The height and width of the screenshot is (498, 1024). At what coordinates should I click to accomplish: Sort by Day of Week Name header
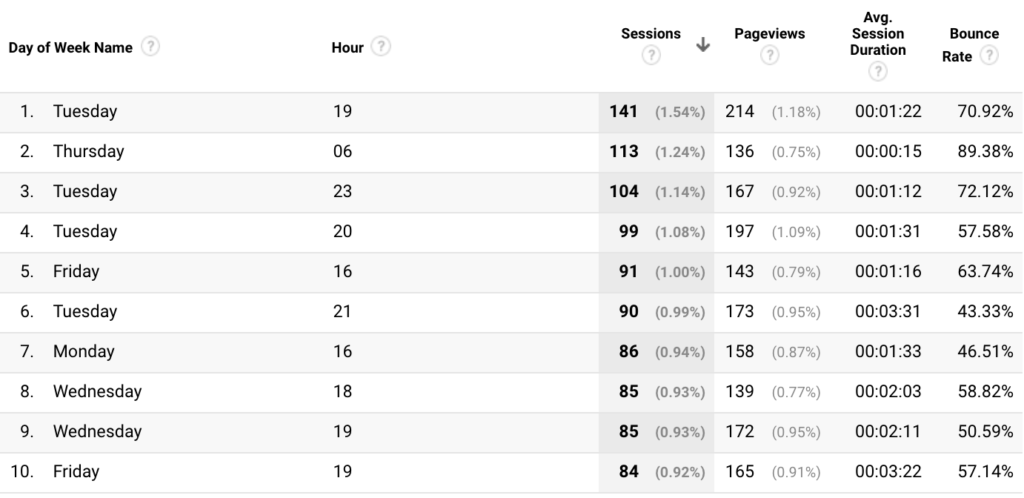coord(70,47)
